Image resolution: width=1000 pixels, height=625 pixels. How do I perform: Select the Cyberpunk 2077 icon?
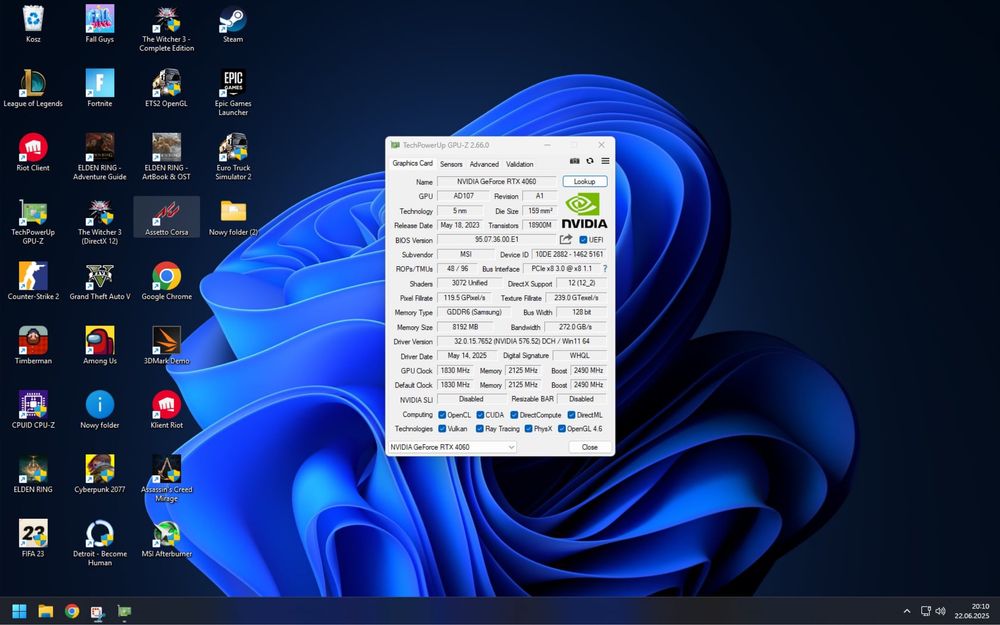tap(99, 474)
